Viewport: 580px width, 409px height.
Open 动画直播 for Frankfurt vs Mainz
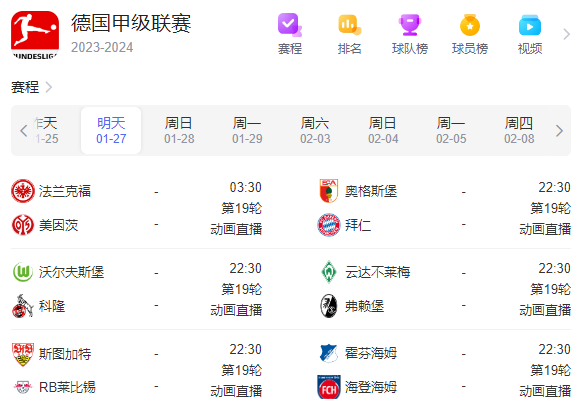pos(236,229)
